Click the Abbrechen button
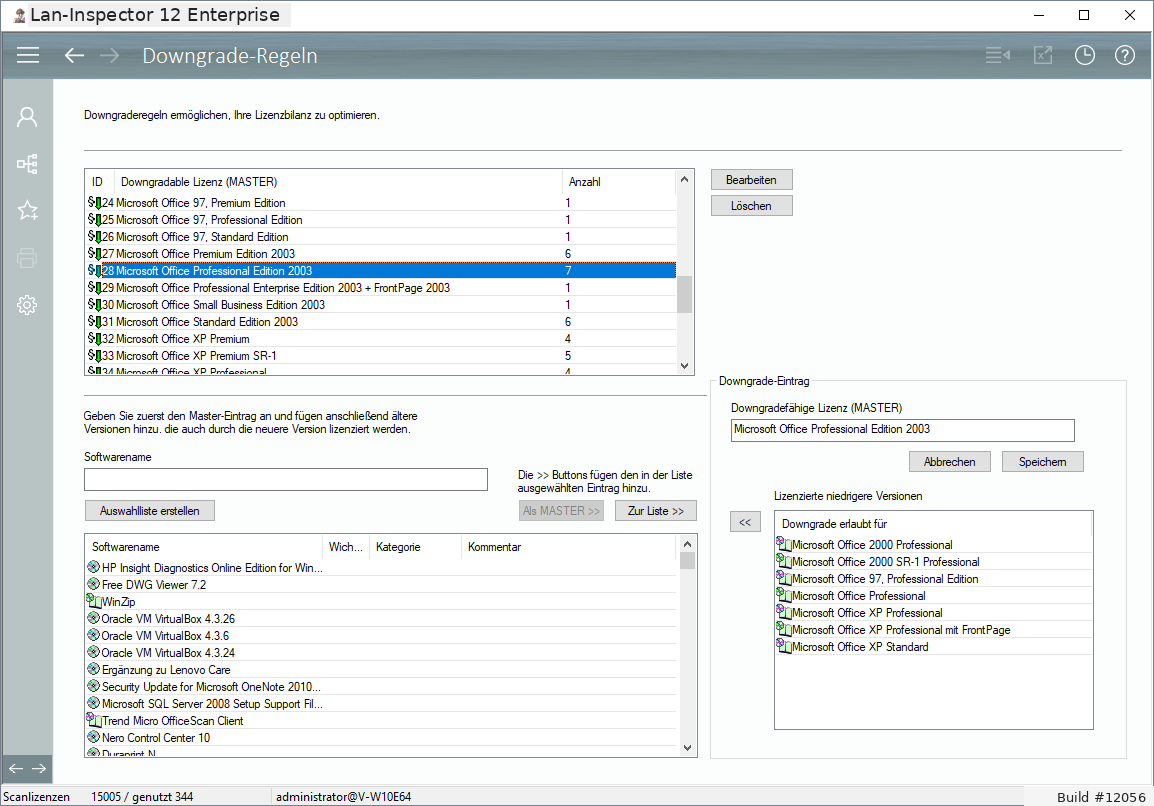The image size is (1154, 806). (949, 462)
